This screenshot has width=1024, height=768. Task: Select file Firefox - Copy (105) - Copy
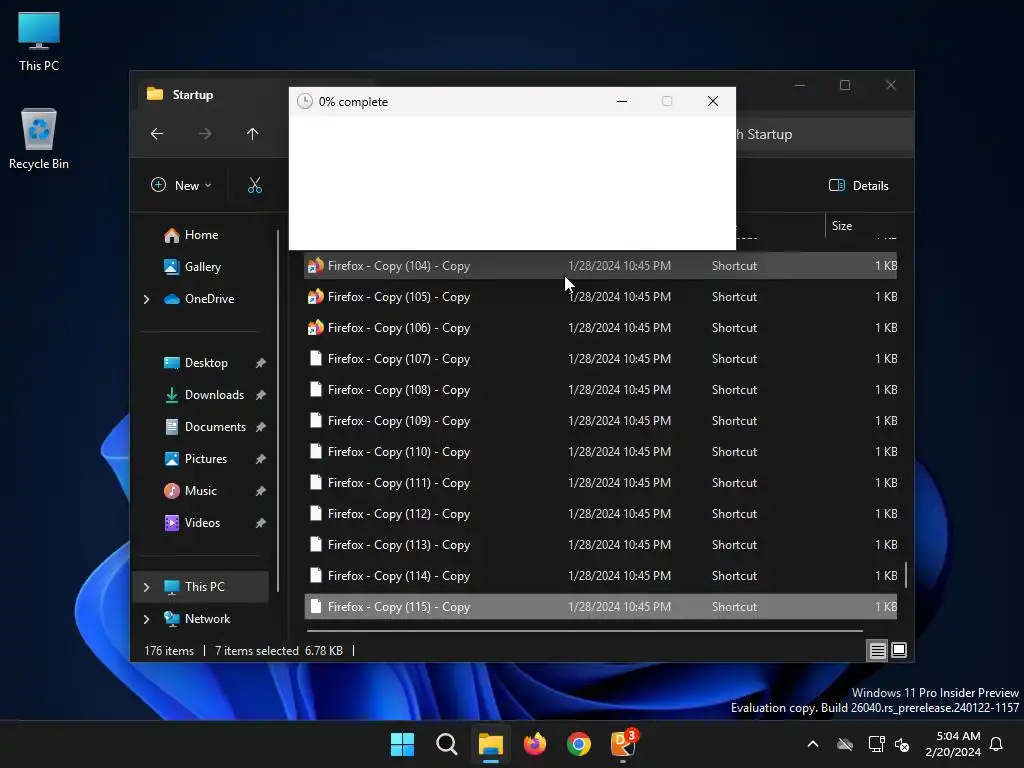tap(600, 297)
